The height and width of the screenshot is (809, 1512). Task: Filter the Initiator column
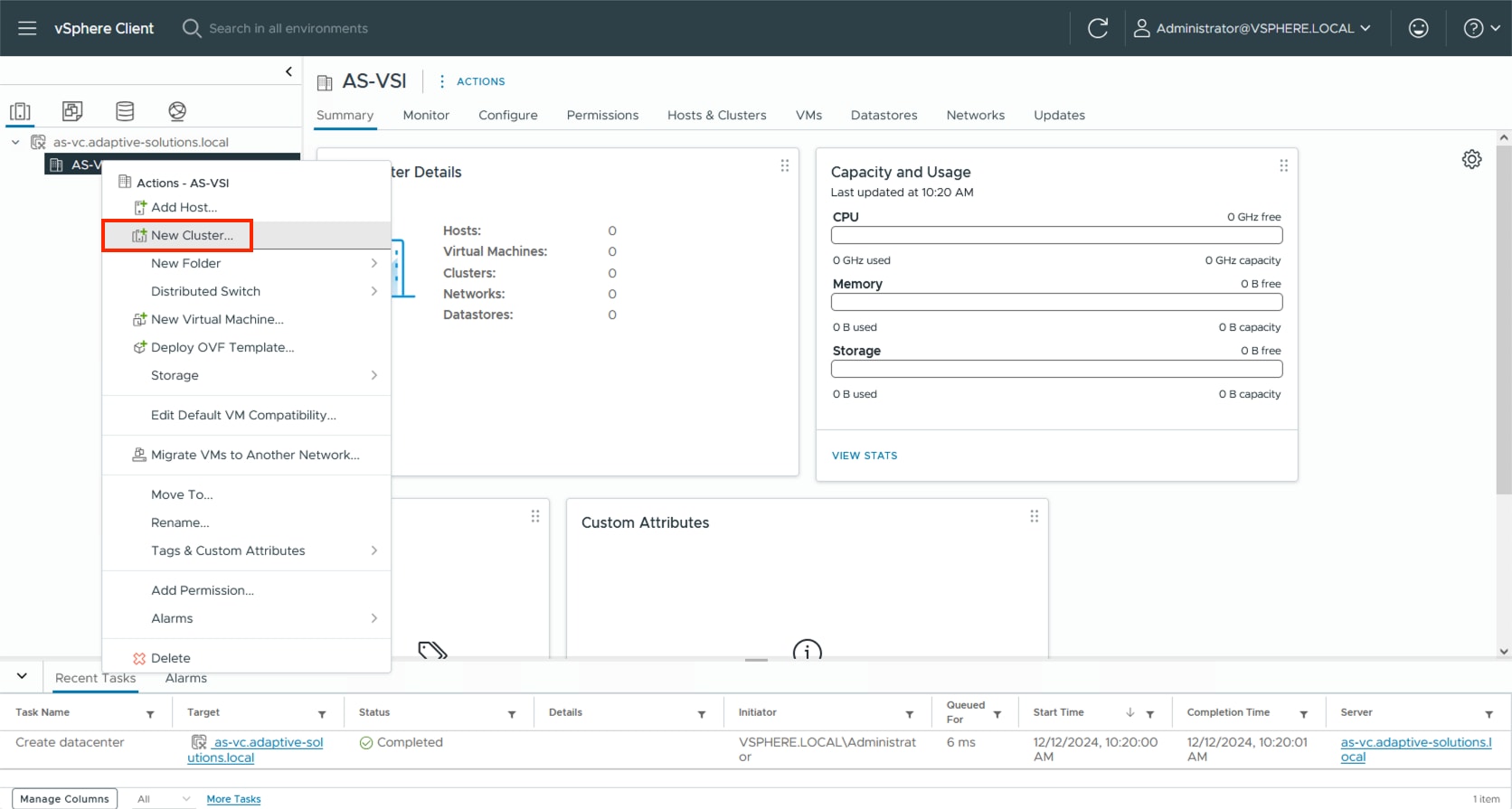[910, 714]
